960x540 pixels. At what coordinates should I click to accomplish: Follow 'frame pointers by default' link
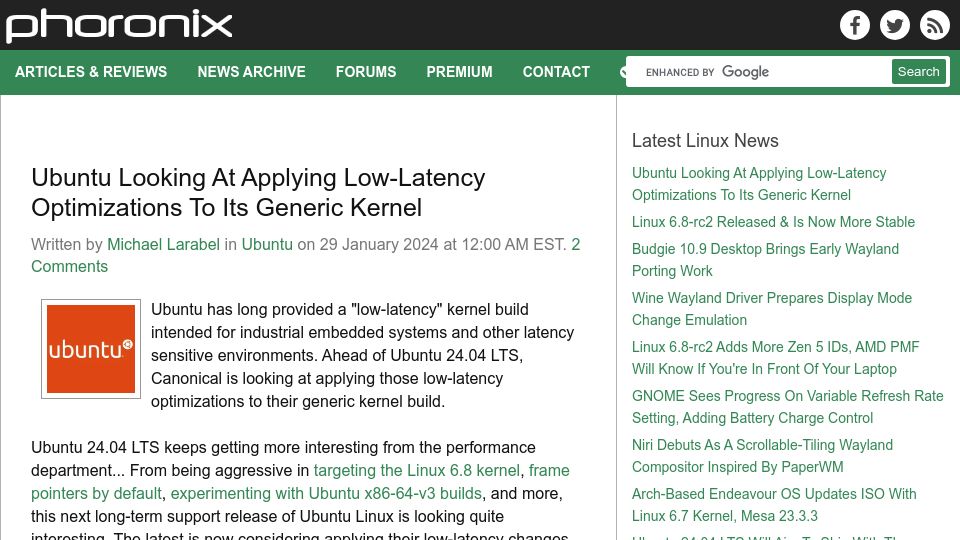(x=96, y=493)
